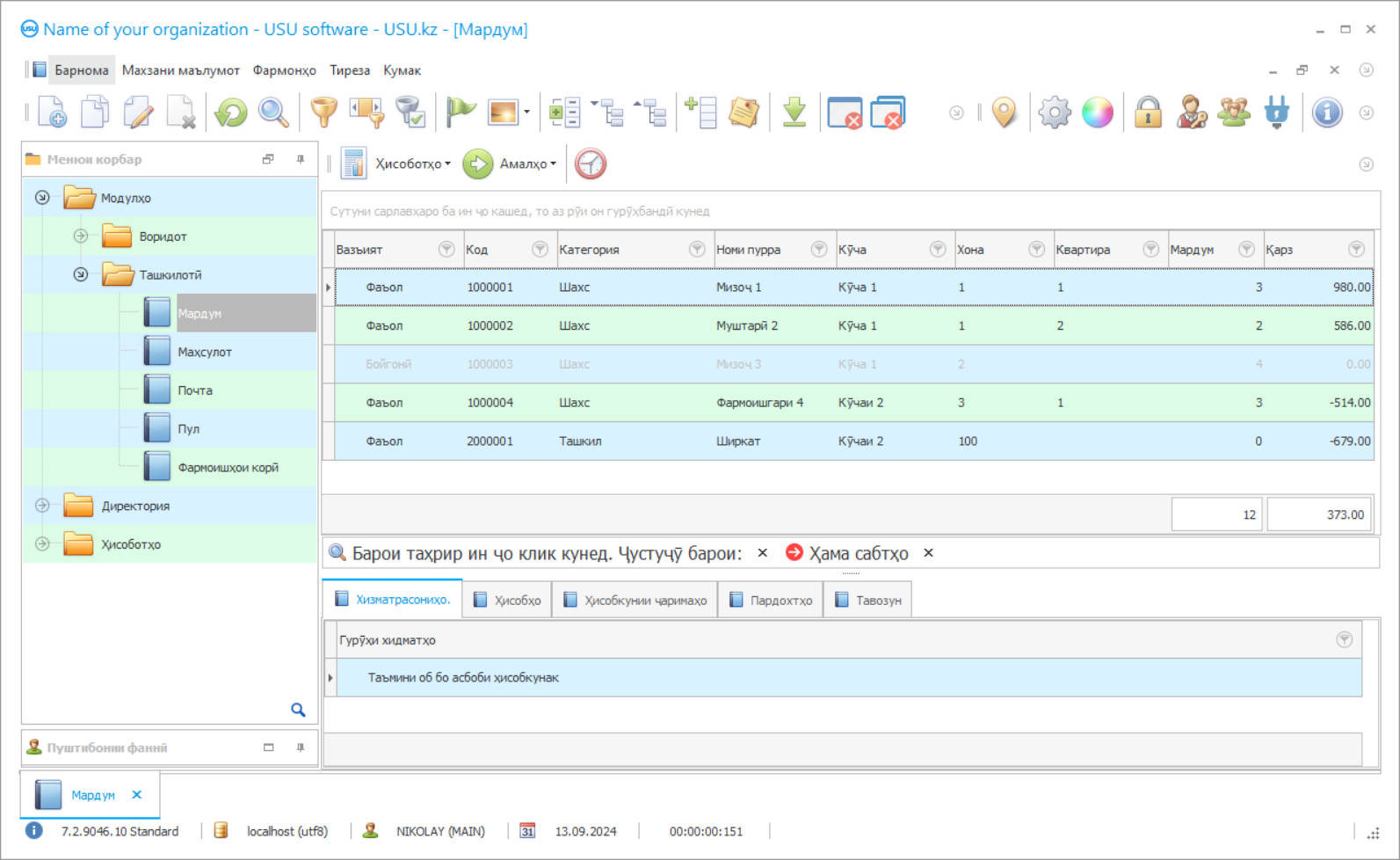1400x860 pixels.
Task: Click the filter funnel icon
Action: pyautogui.click(x=324, y=113)
